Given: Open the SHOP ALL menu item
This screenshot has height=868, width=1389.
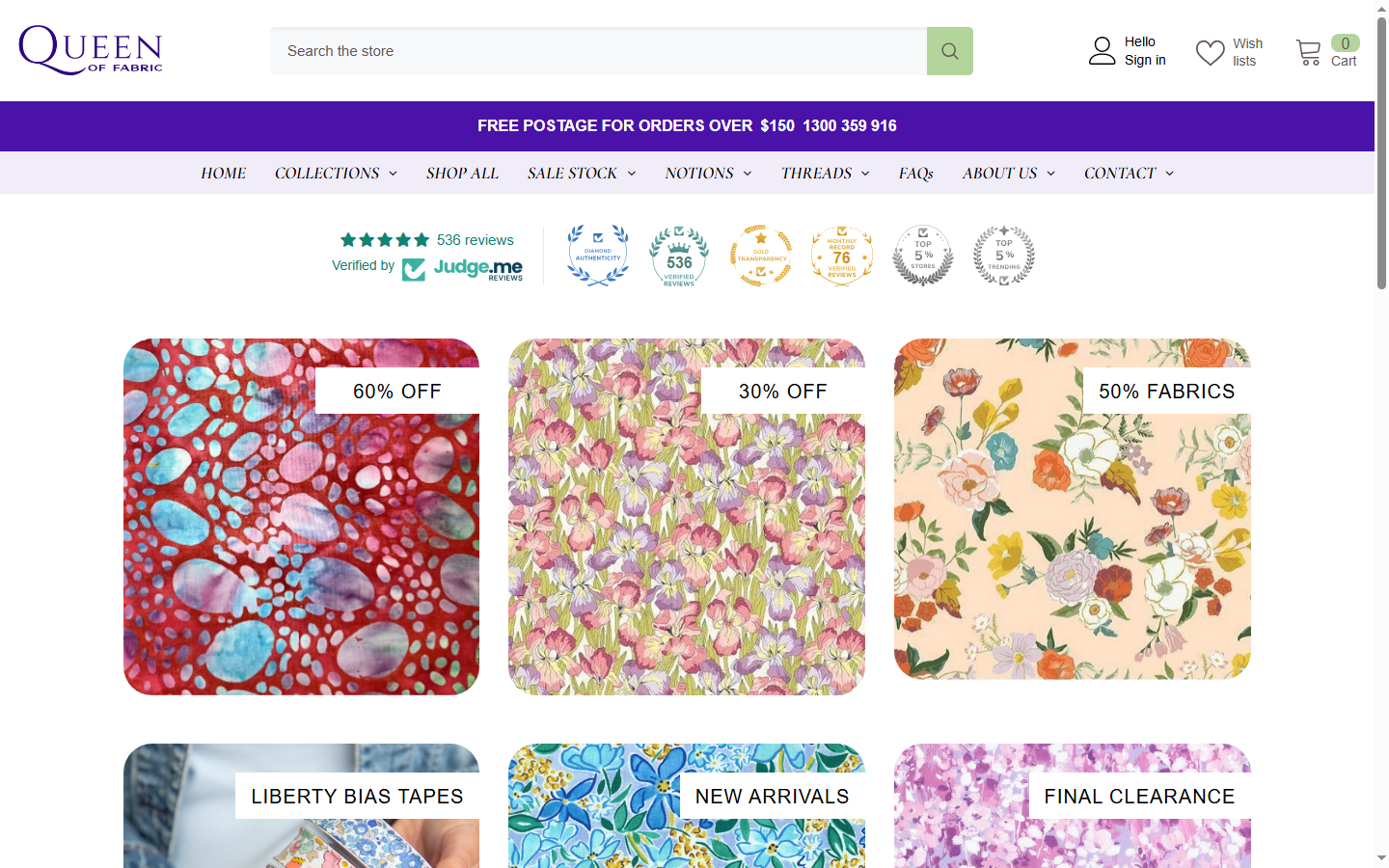Looking at the screenshot, I should (x=462, y=174).
